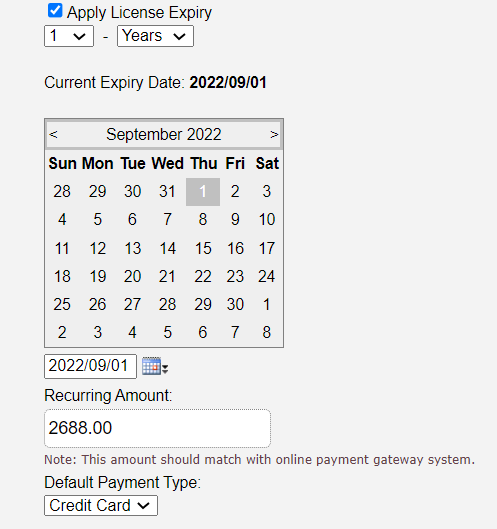Screen dimensions: 497x529
Task: Choose September 10 in calendar
Action: point(267,220)
